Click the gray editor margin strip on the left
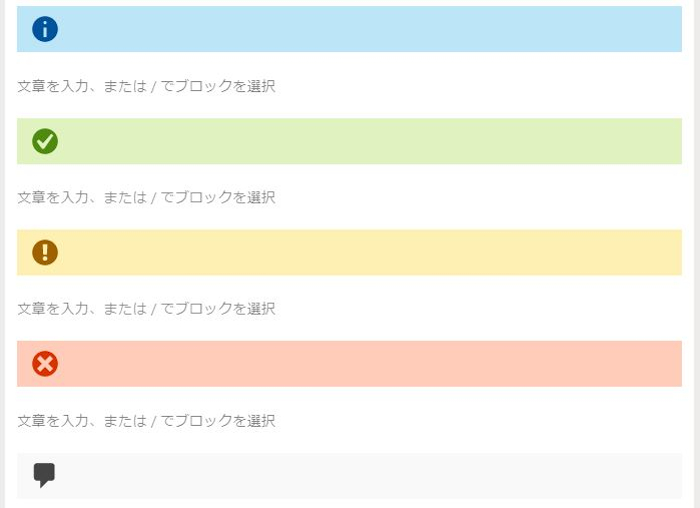Screen dimensions: 700x508 pos(2,254)
